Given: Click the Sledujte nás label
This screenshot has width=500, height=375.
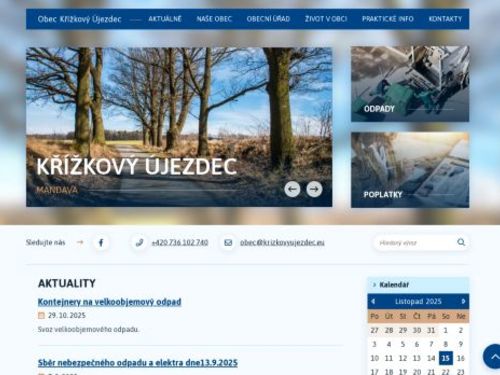Looking at the screenshot, I should 46,242.
